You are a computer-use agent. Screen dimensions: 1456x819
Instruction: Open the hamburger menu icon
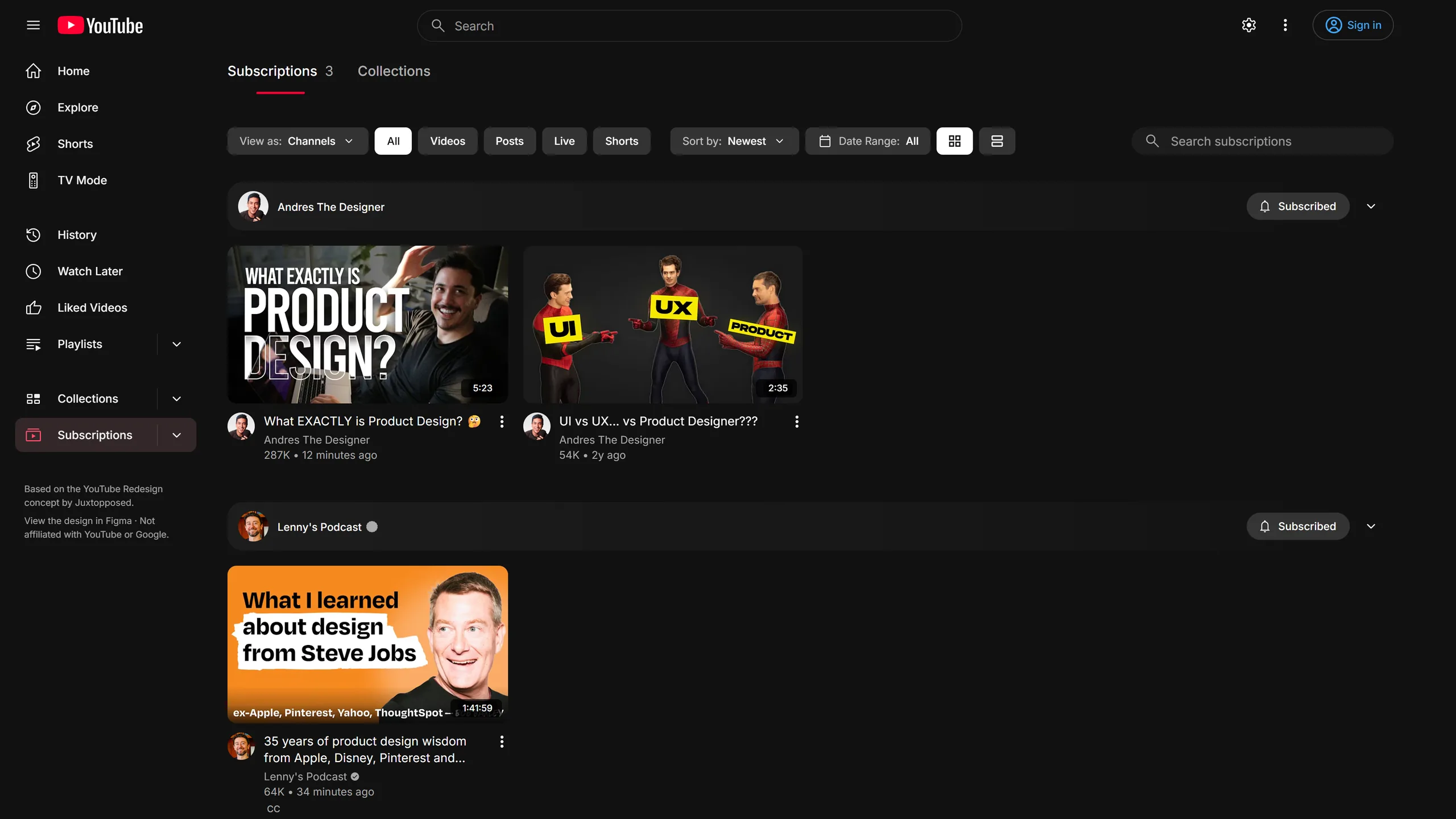click(33, 25)
